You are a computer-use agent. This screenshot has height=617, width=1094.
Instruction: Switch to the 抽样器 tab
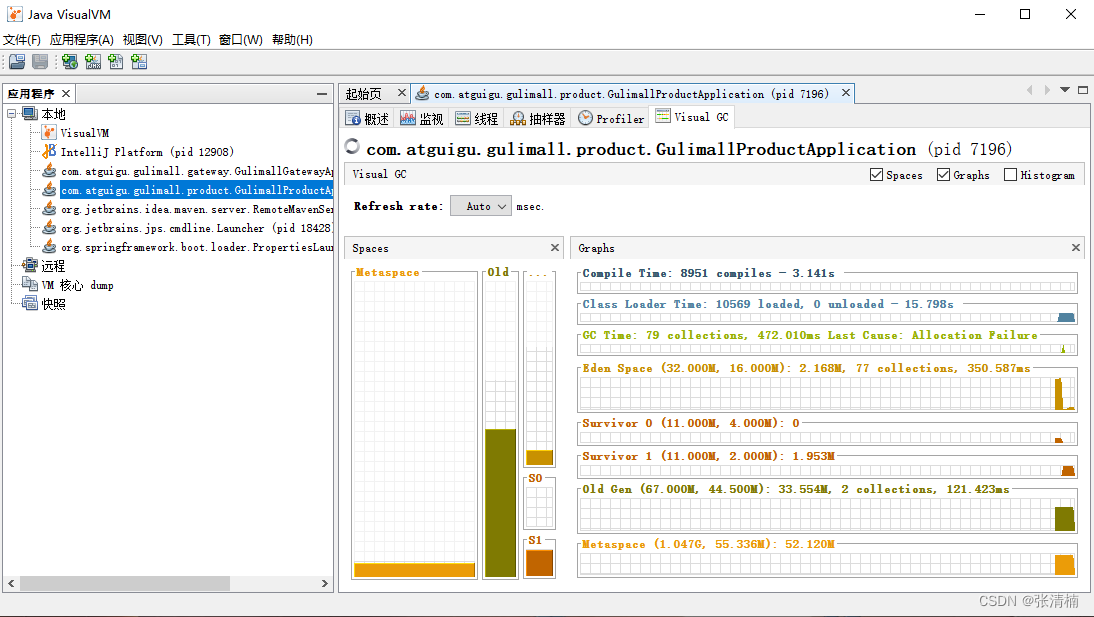click(538, 119)
